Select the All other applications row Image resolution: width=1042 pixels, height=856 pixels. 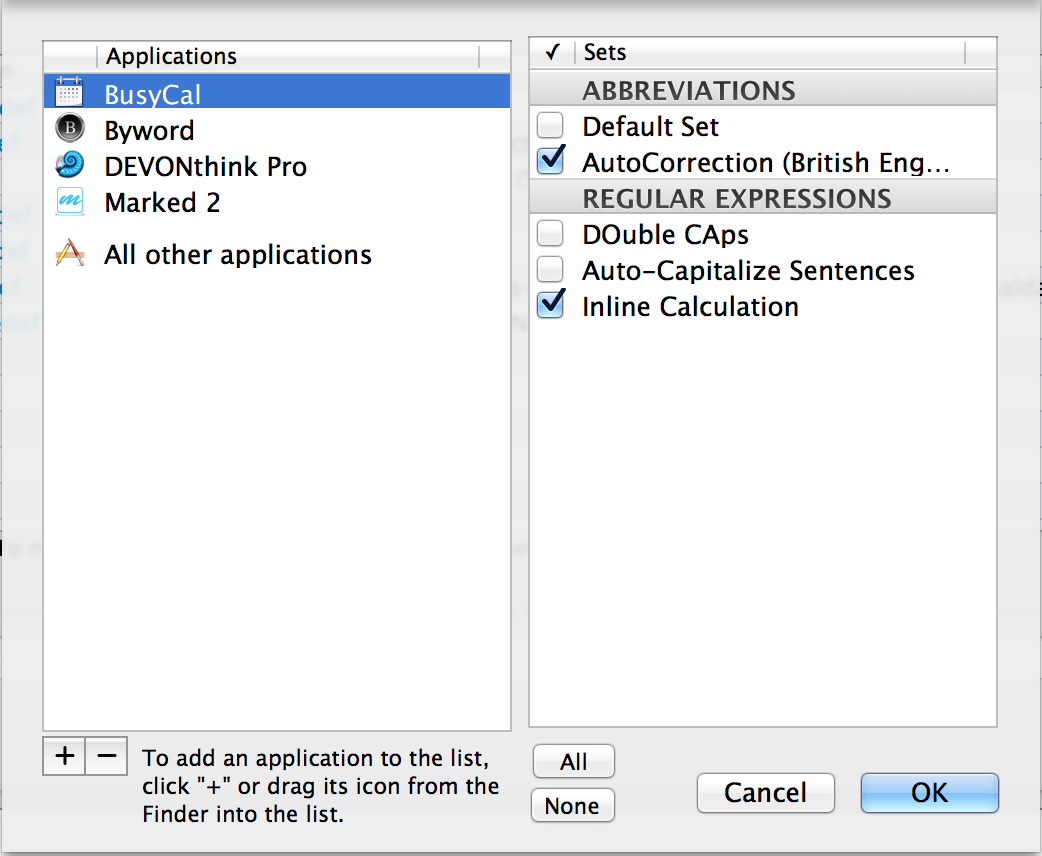click(277, 254)
